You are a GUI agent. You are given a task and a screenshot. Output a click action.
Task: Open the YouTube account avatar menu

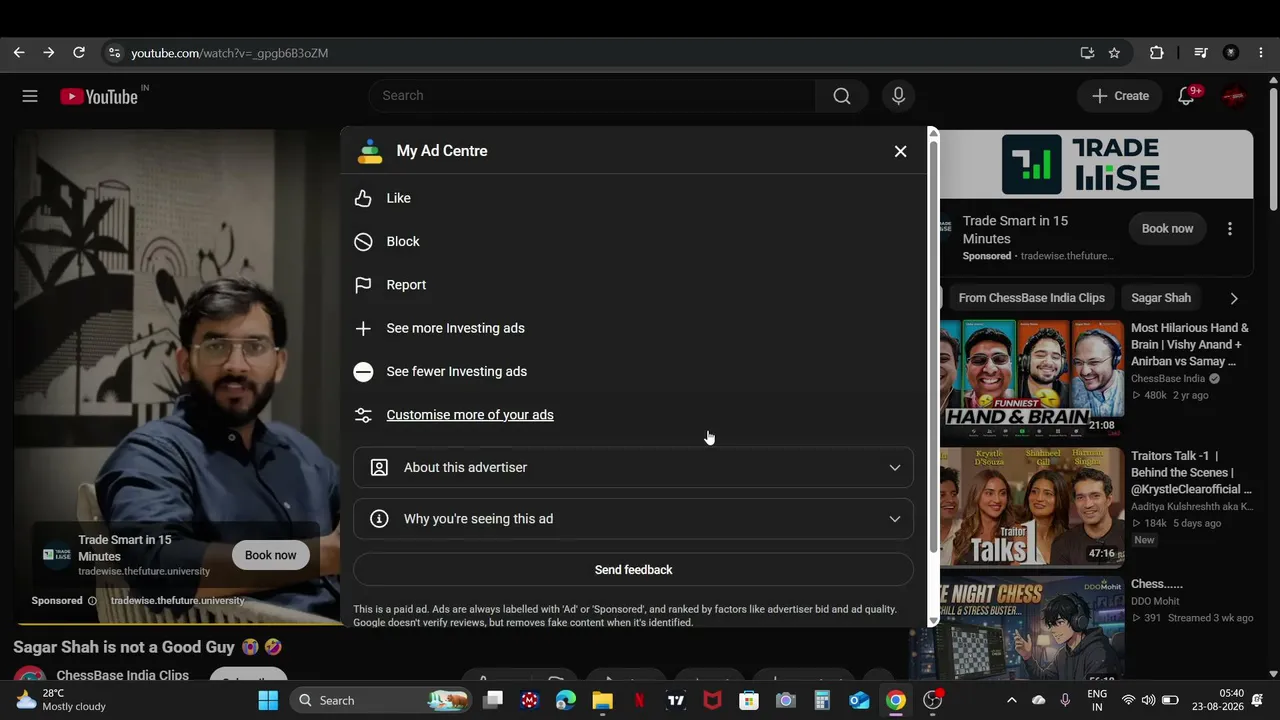[x=1235, y=96]
